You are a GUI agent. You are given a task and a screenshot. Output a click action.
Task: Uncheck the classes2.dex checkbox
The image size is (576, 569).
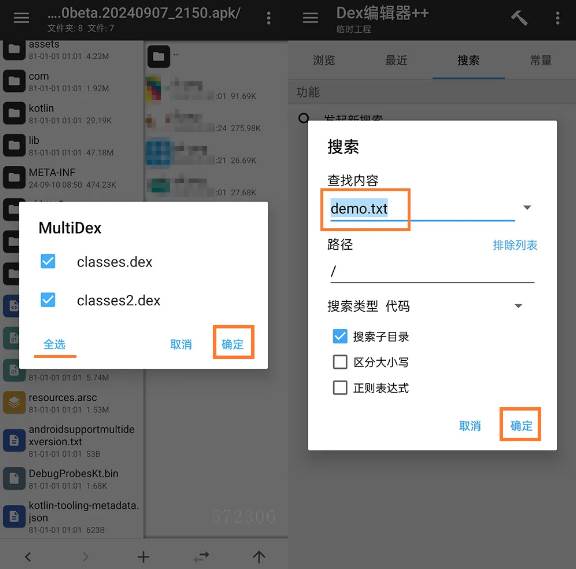[48, 300]
